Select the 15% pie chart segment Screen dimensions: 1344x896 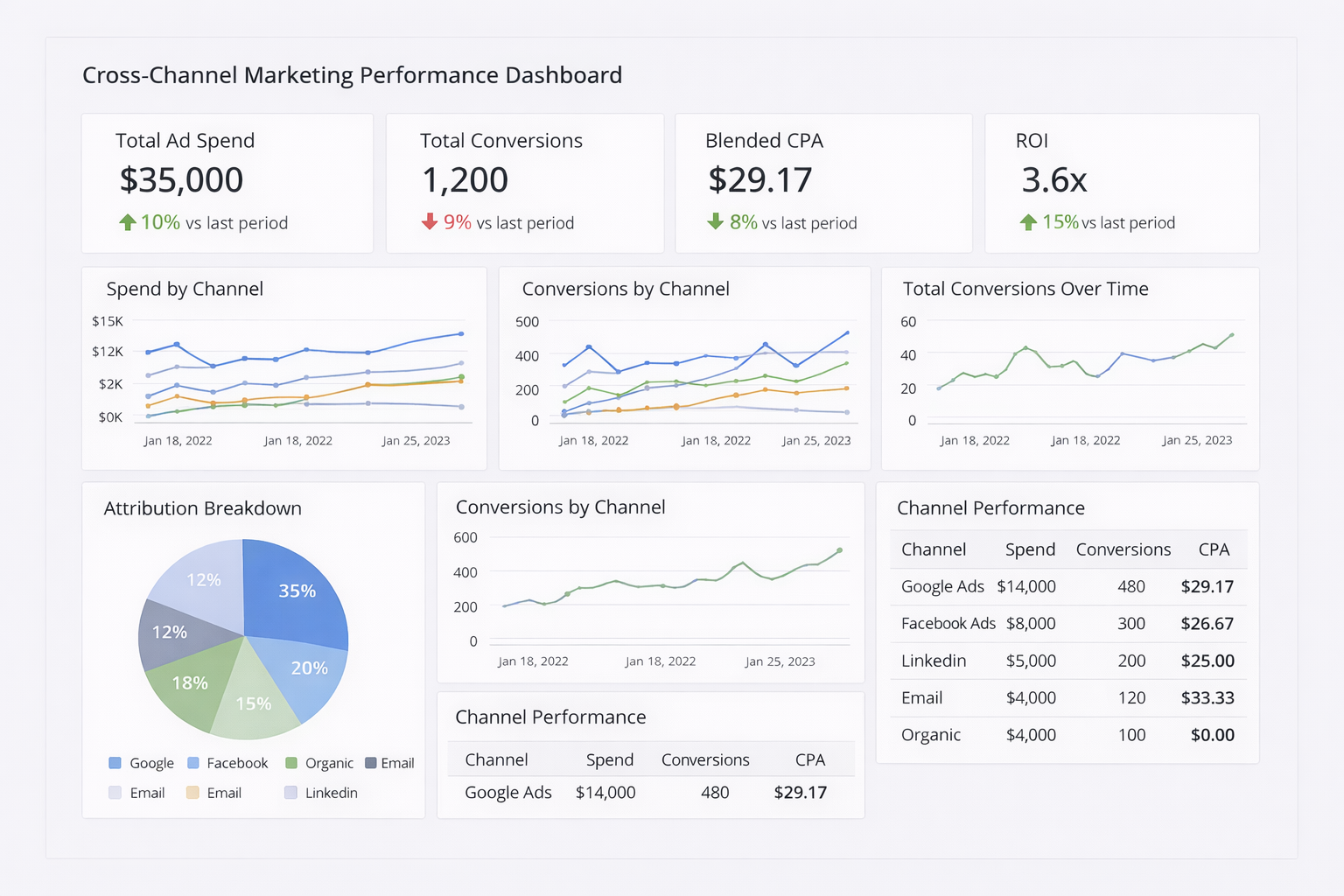point(255,707)
